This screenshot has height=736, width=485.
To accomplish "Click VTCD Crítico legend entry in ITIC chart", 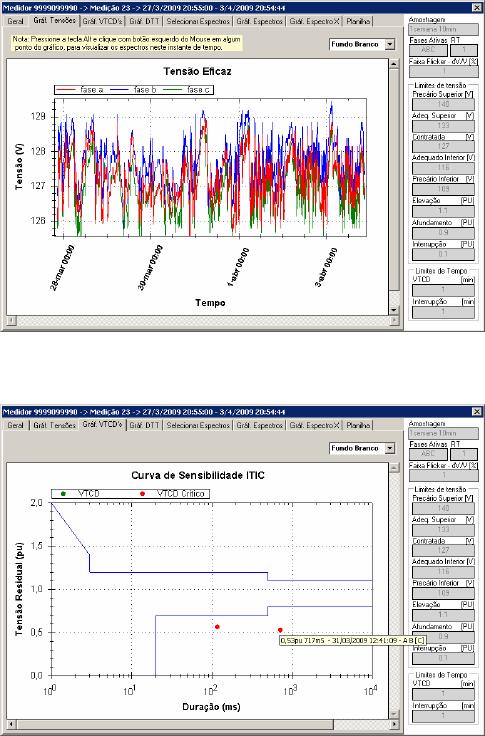I will (x=173, y=494).
